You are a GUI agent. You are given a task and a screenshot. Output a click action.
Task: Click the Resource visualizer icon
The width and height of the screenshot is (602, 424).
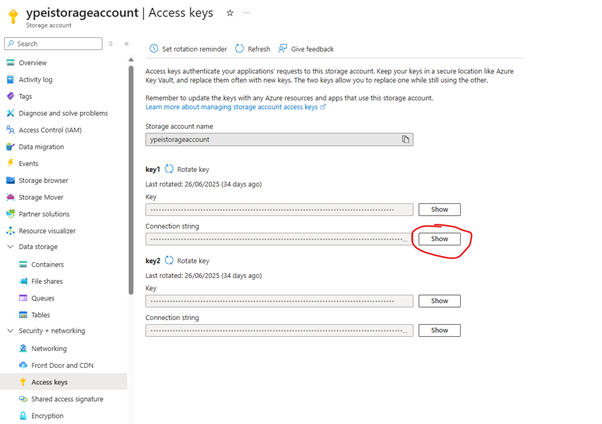point(10,230)
